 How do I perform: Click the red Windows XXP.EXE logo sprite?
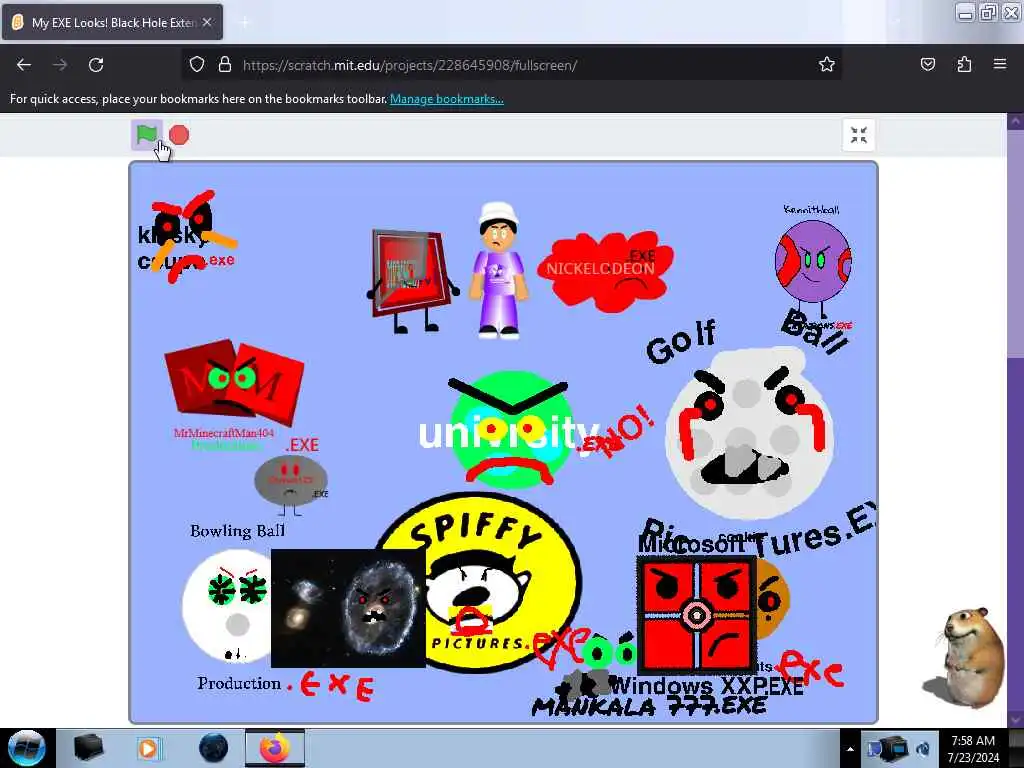(696, 616)
